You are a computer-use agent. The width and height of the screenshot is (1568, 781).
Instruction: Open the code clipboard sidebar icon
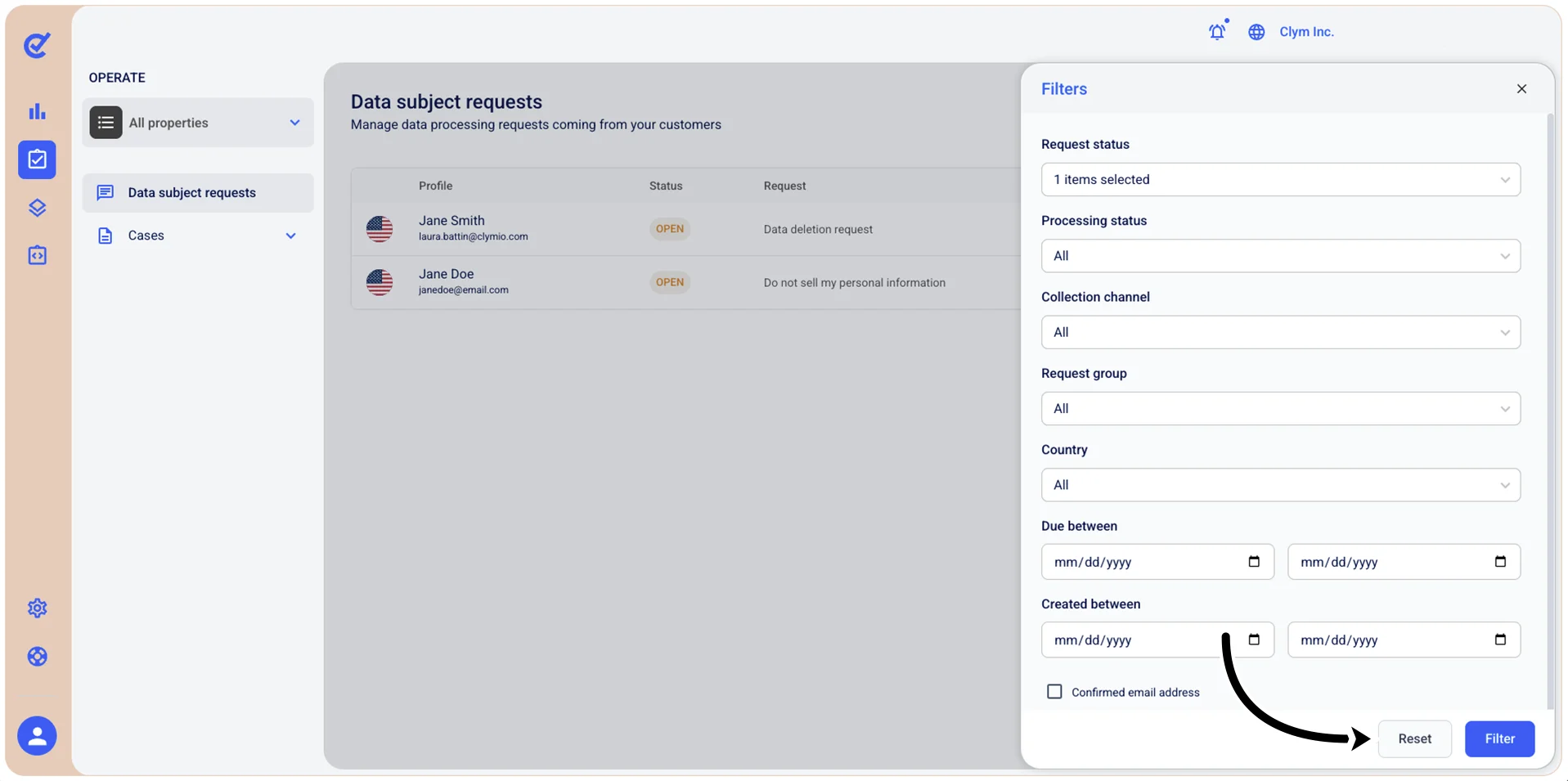pyautogui.click(x=37, y=255)
